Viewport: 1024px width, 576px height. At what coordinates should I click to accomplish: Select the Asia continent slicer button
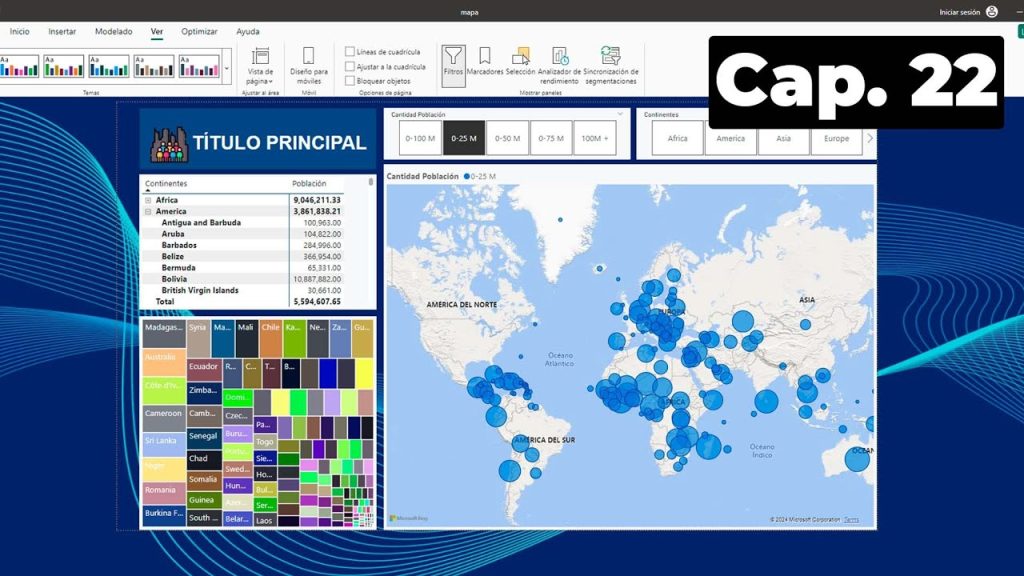click(x=783, y=138)
